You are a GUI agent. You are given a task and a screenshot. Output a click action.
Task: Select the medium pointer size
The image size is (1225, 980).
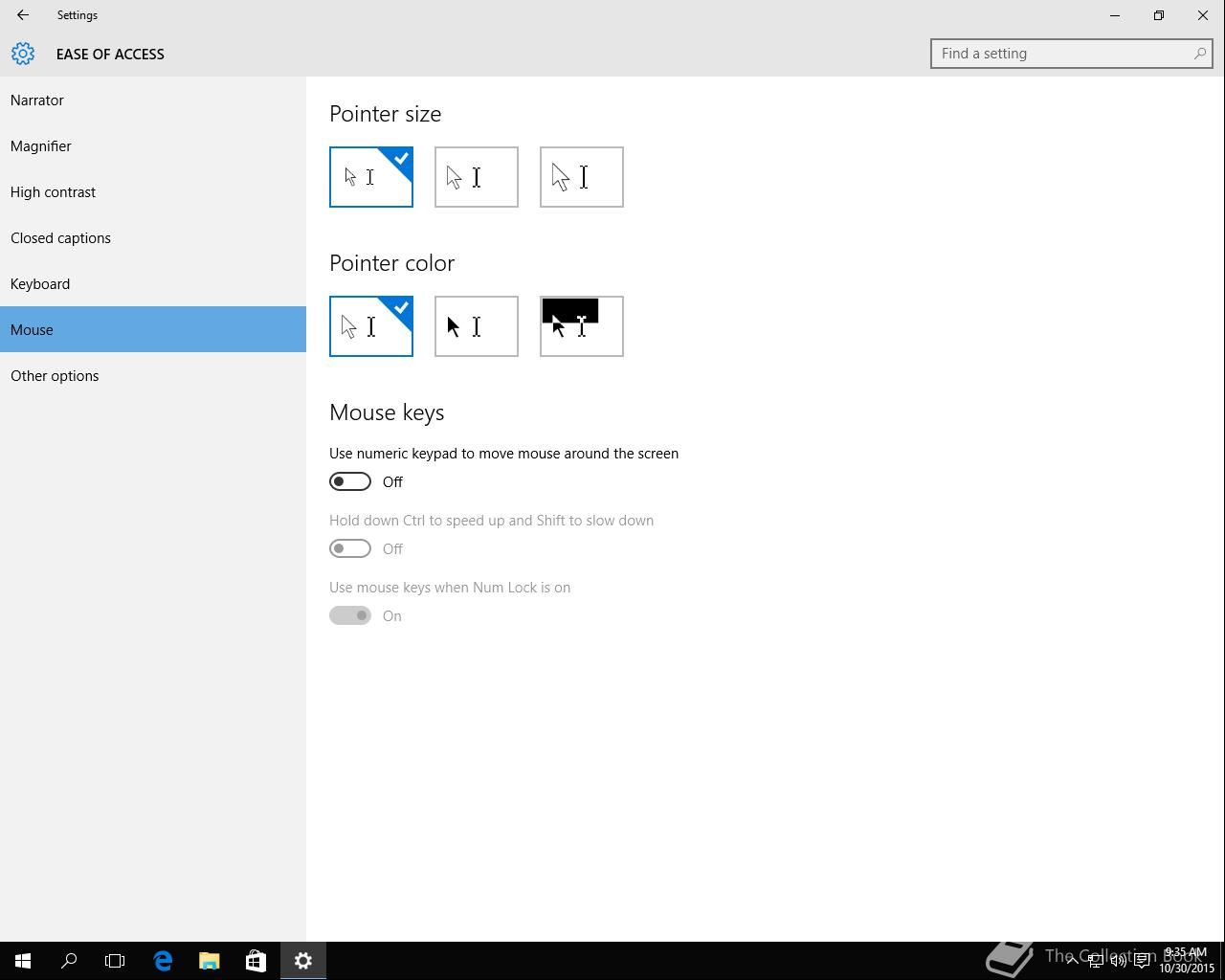coord(477,177)
